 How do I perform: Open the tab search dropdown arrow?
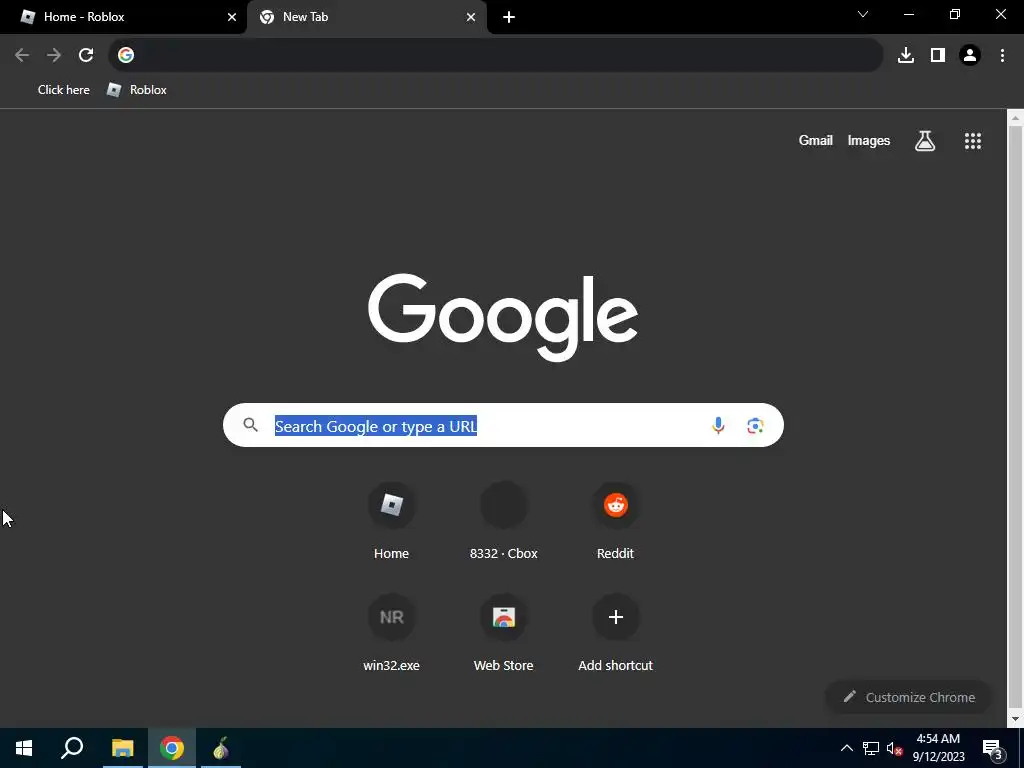click(863, 14)
